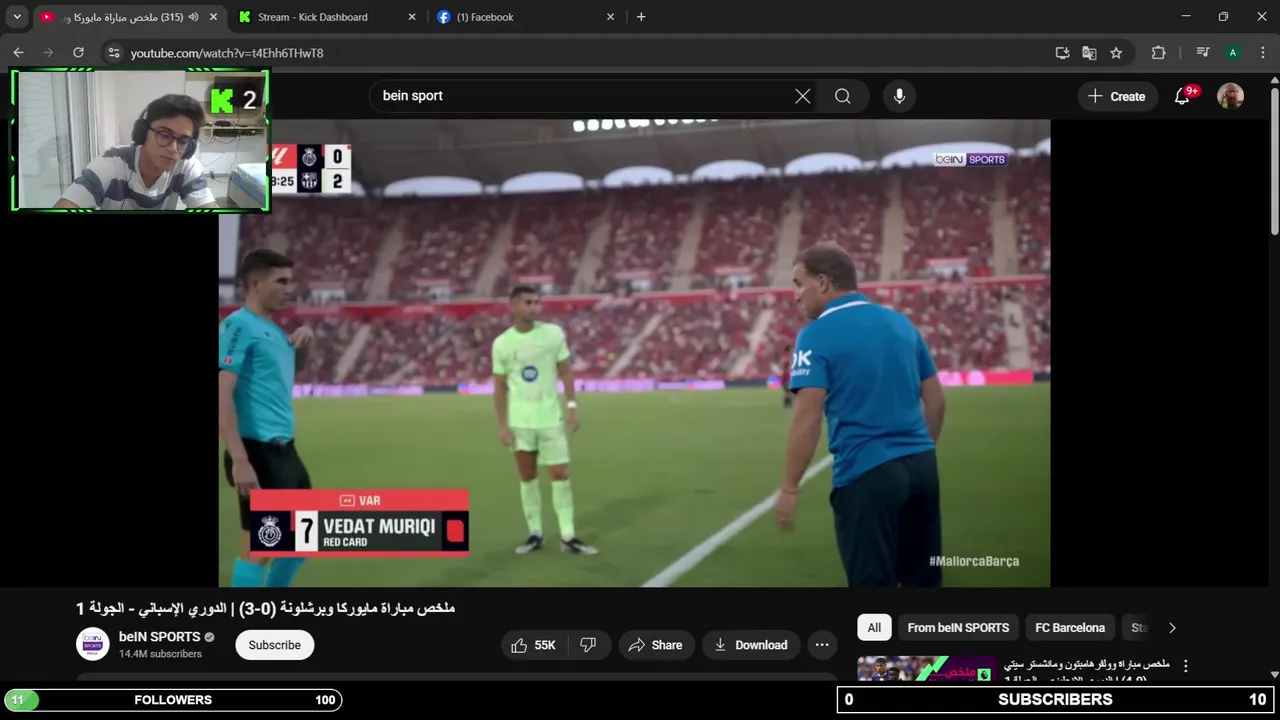Close the Facebook tab

point(611,17)
